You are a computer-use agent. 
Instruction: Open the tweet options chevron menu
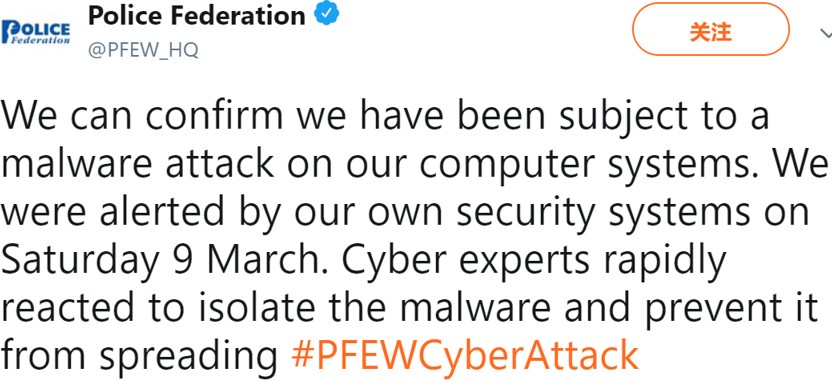(826, 34)
